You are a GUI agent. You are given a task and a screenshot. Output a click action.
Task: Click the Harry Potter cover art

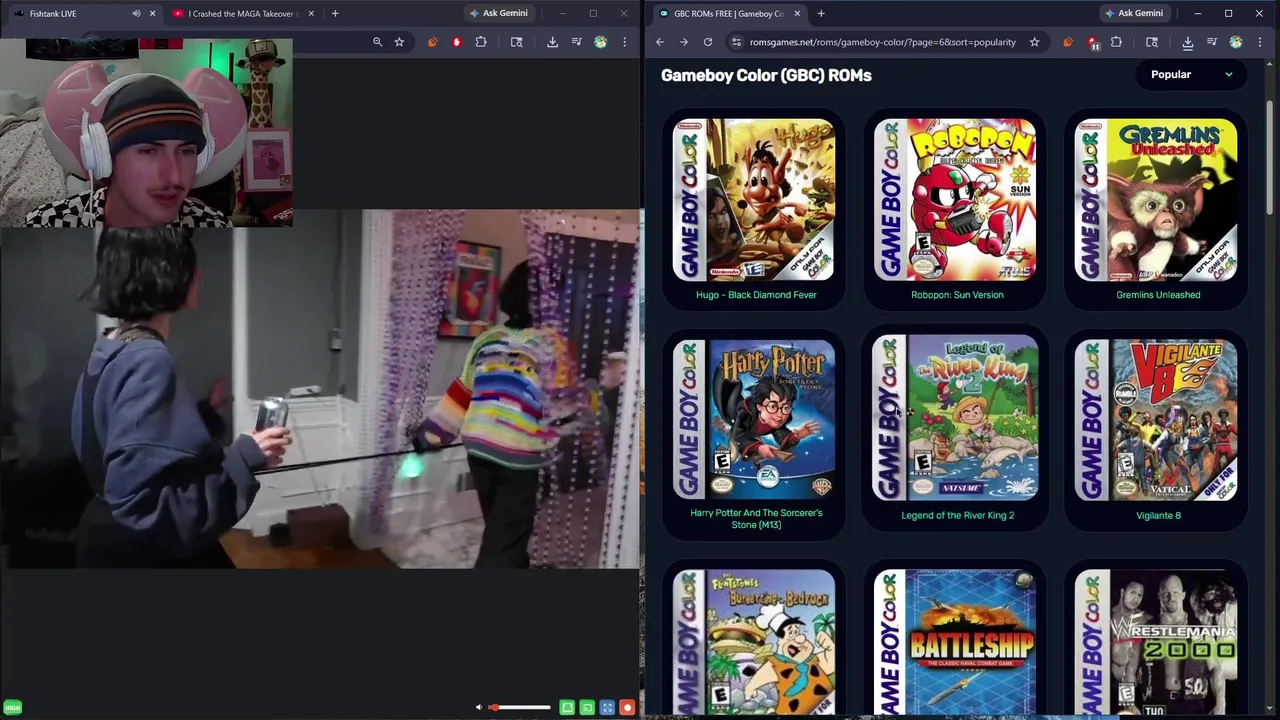coord(754,419)
